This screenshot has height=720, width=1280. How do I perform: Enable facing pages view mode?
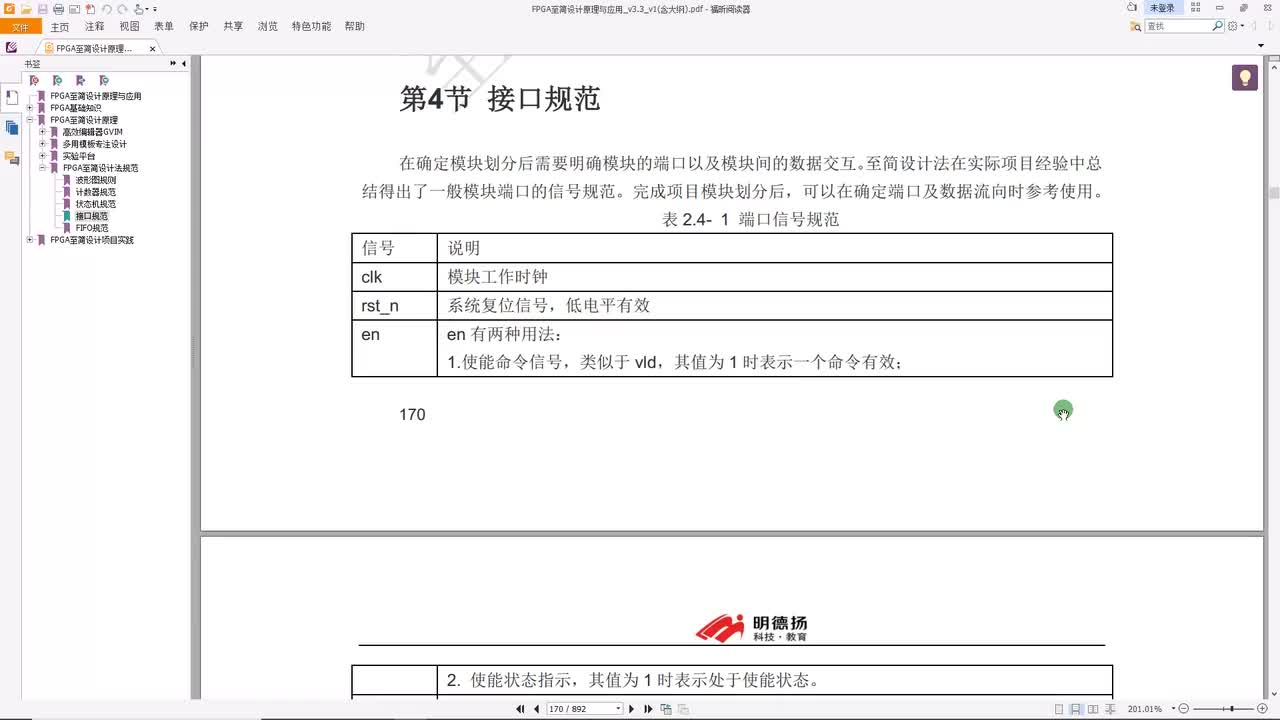[1093, 709]
